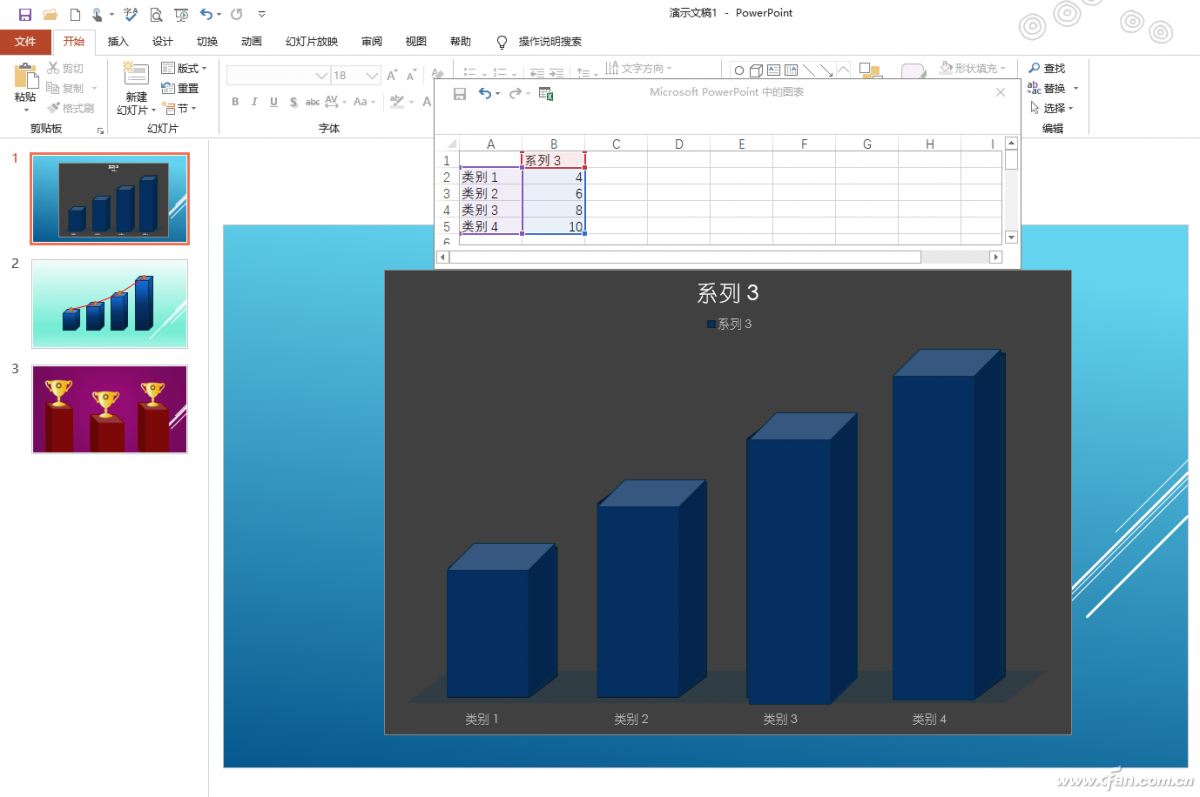Click the 重置 reset button

pyautogui.click(x=180, y=88)
